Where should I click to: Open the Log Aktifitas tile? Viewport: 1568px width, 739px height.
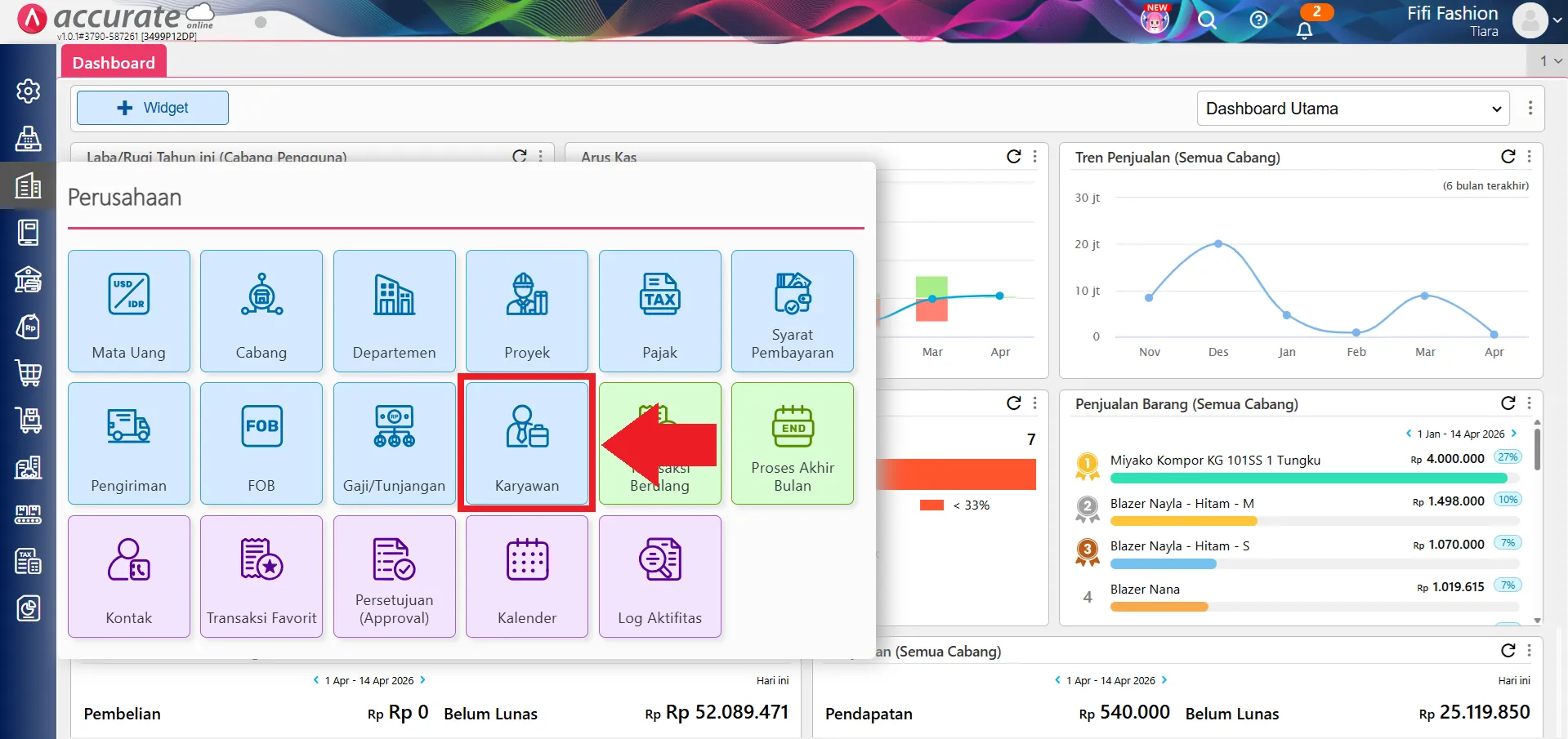660,577
